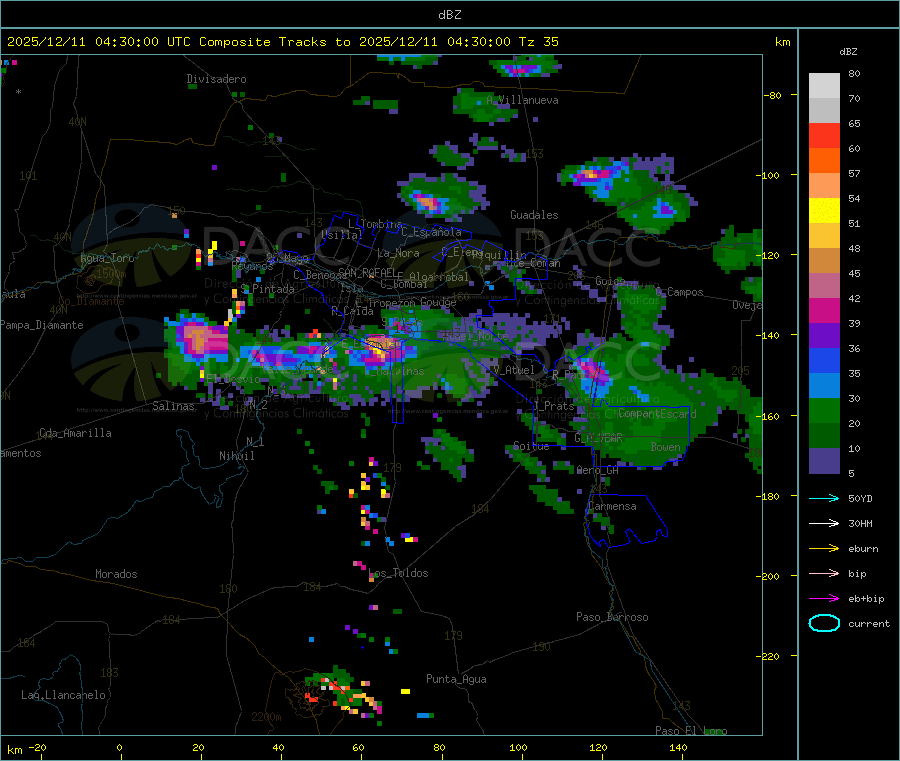The image size is (900, 761).
Task: Pick the light gray swatch between 80 and 70
Action: pos(824,86)
